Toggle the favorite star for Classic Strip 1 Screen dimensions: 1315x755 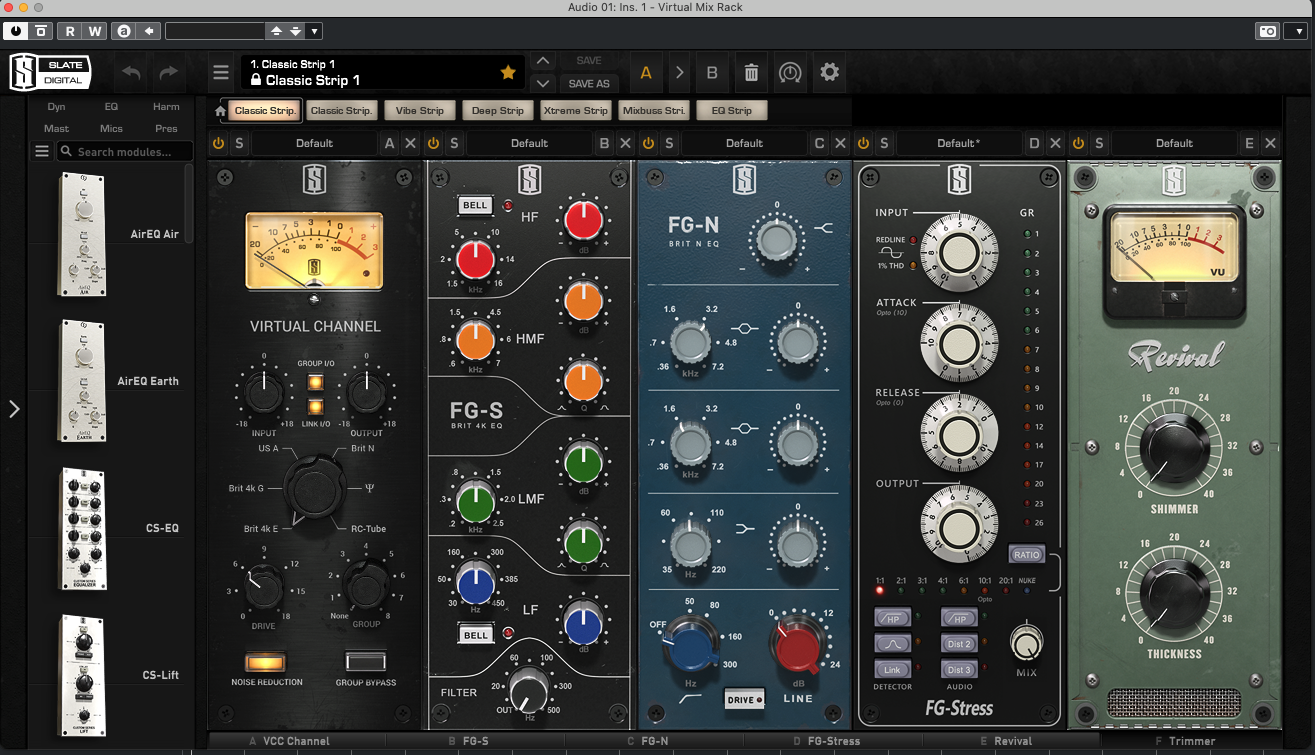coord(507,72)
